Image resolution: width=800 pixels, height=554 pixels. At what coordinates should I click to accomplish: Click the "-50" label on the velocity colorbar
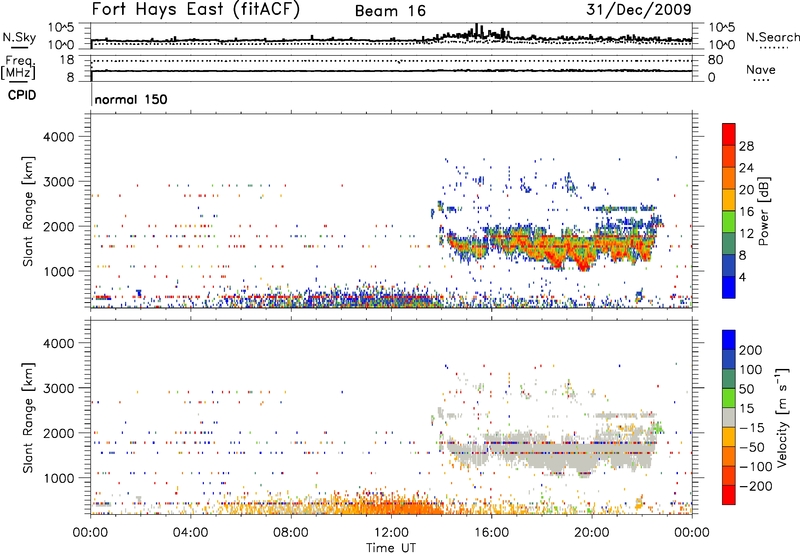tap(752, 447)
